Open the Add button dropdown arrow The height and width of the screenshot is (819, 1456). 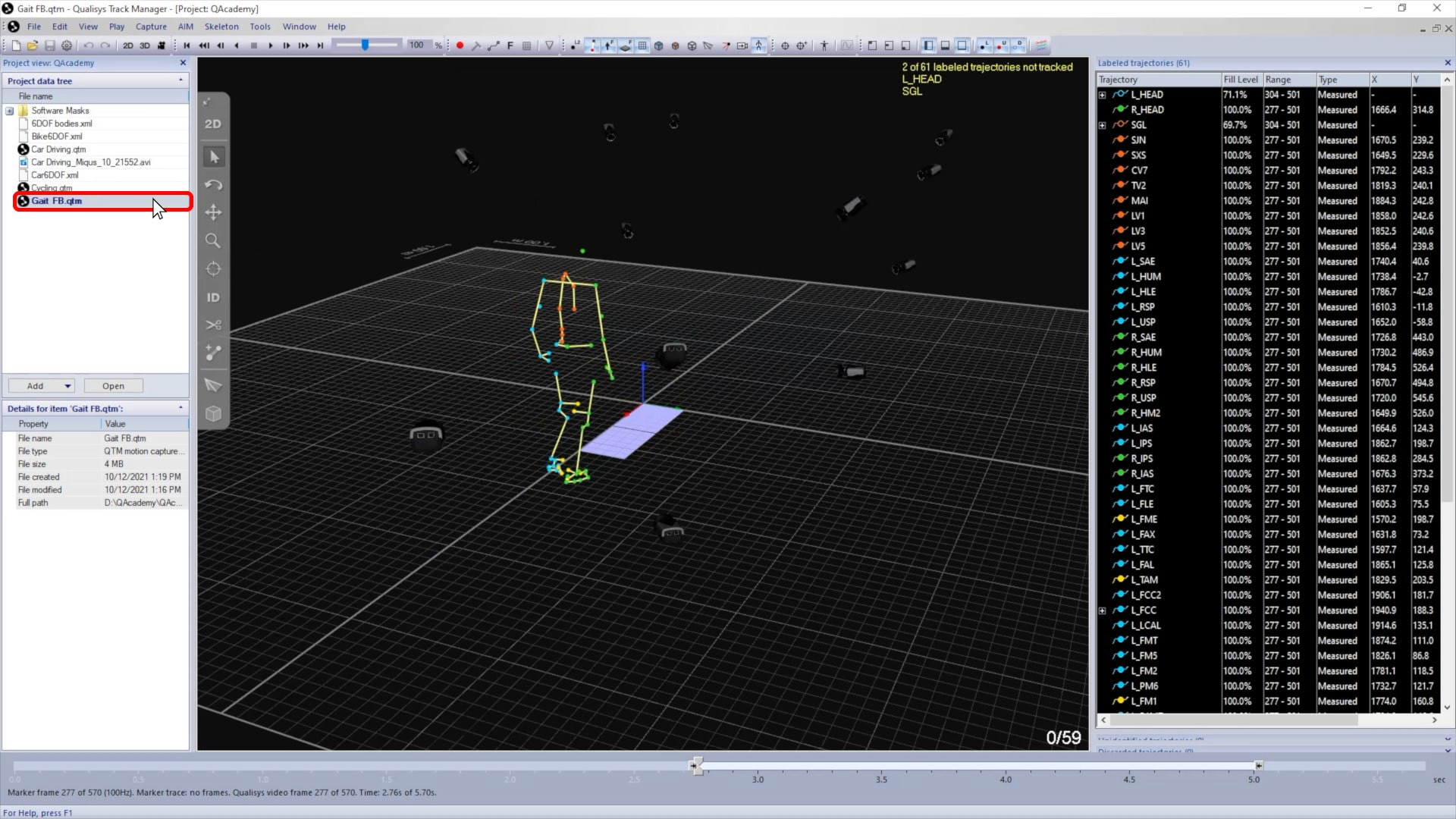(67, 386)
